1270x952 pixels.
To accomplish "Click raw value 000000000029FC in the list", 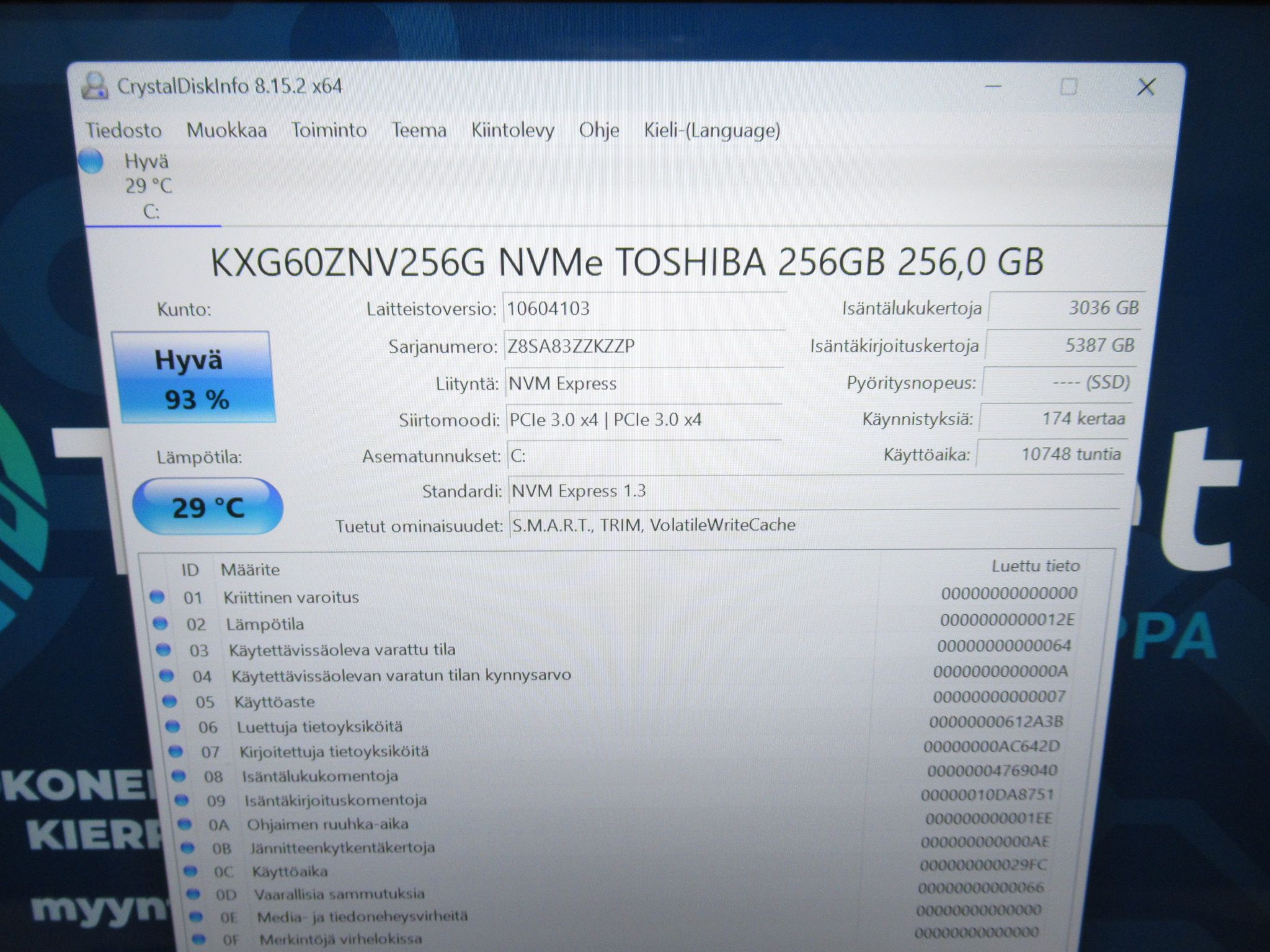I will coord(984,865).
